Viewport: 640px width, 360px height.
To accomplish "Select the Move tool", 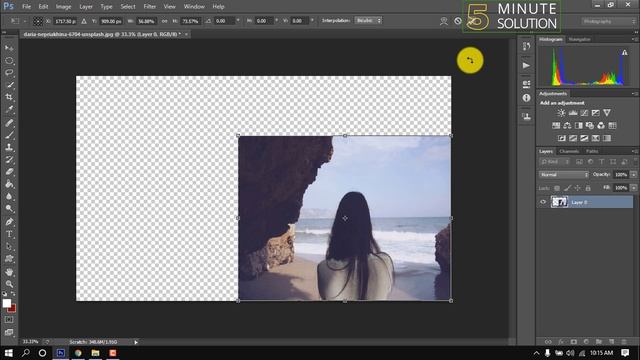I will click(x=9, y=48).
